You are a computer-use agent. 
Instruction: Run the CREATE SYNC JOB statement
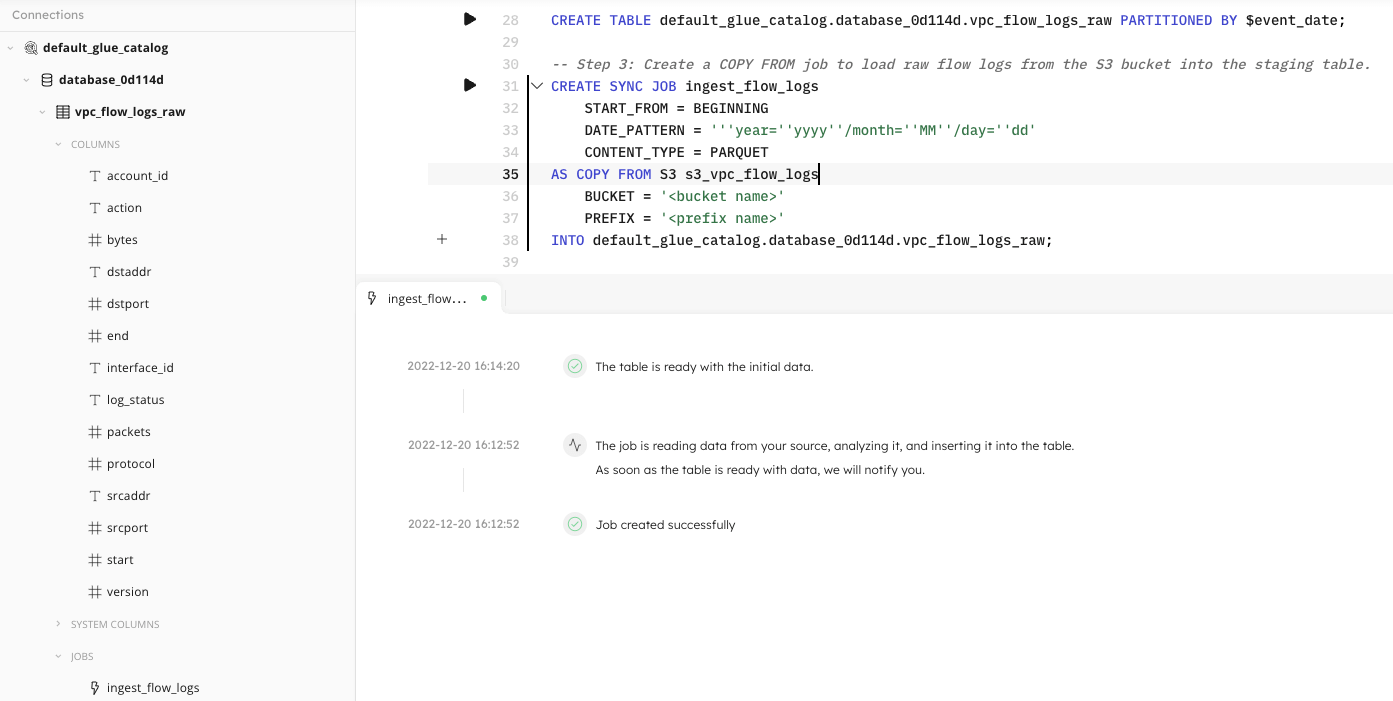pos(470,85)
